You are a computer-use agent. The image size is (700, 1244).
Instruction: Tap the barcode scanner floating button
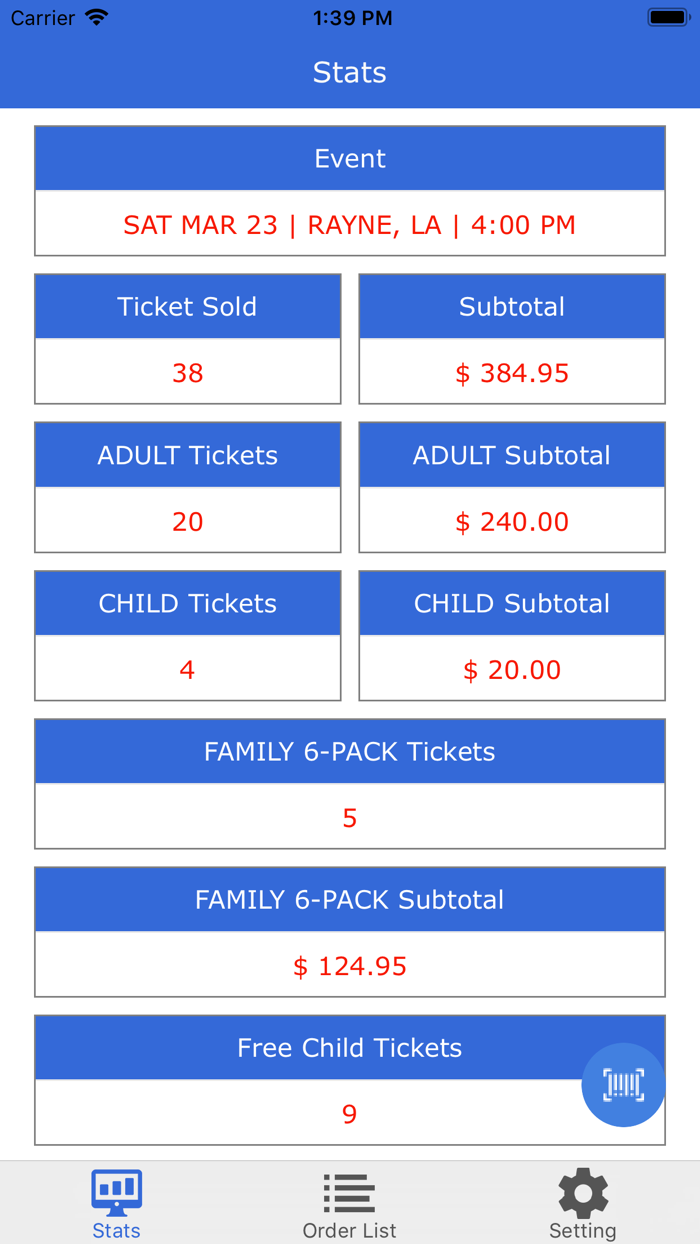click(622, 1085)
